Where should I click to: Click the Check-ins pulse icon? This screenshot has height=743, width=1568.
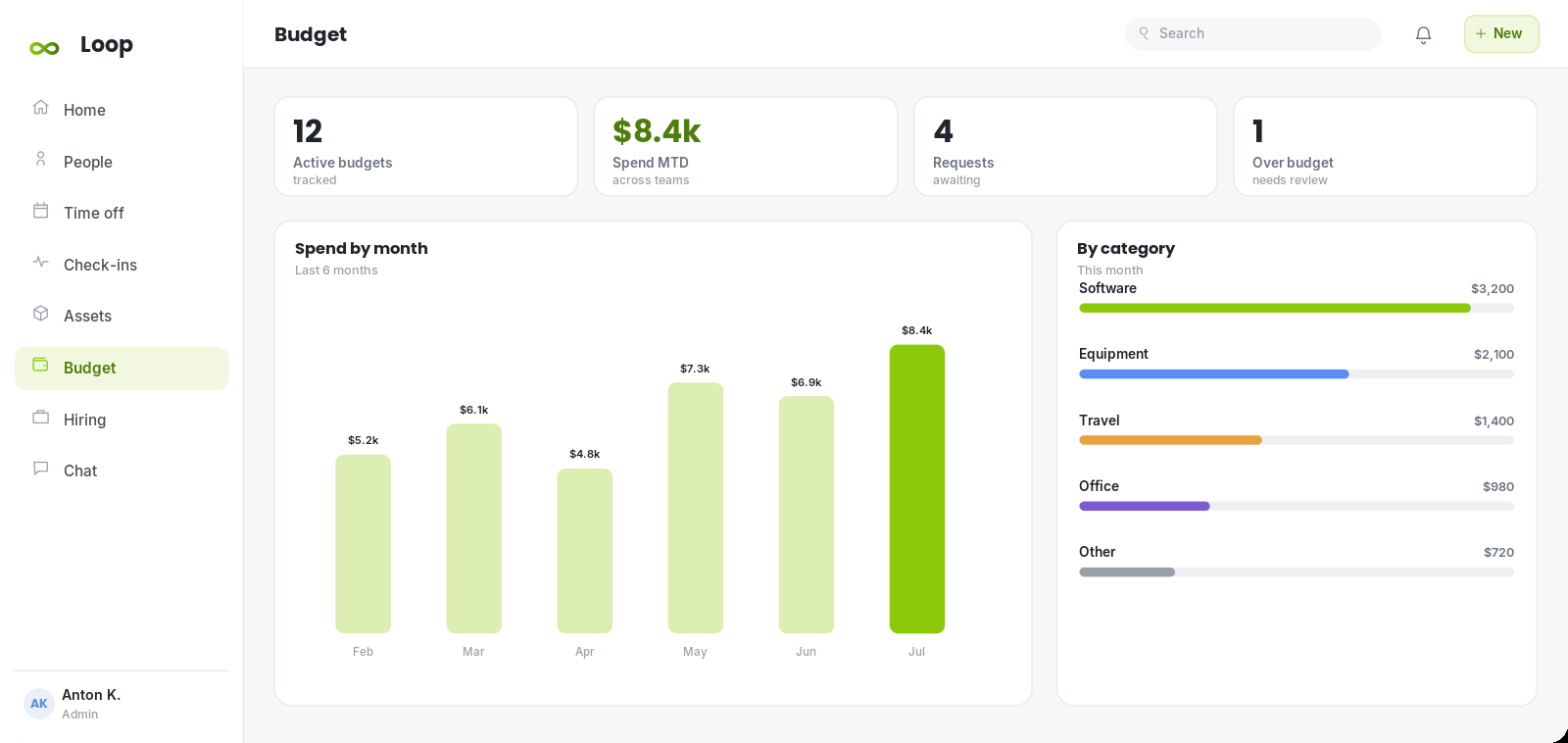tap(40, 262)
